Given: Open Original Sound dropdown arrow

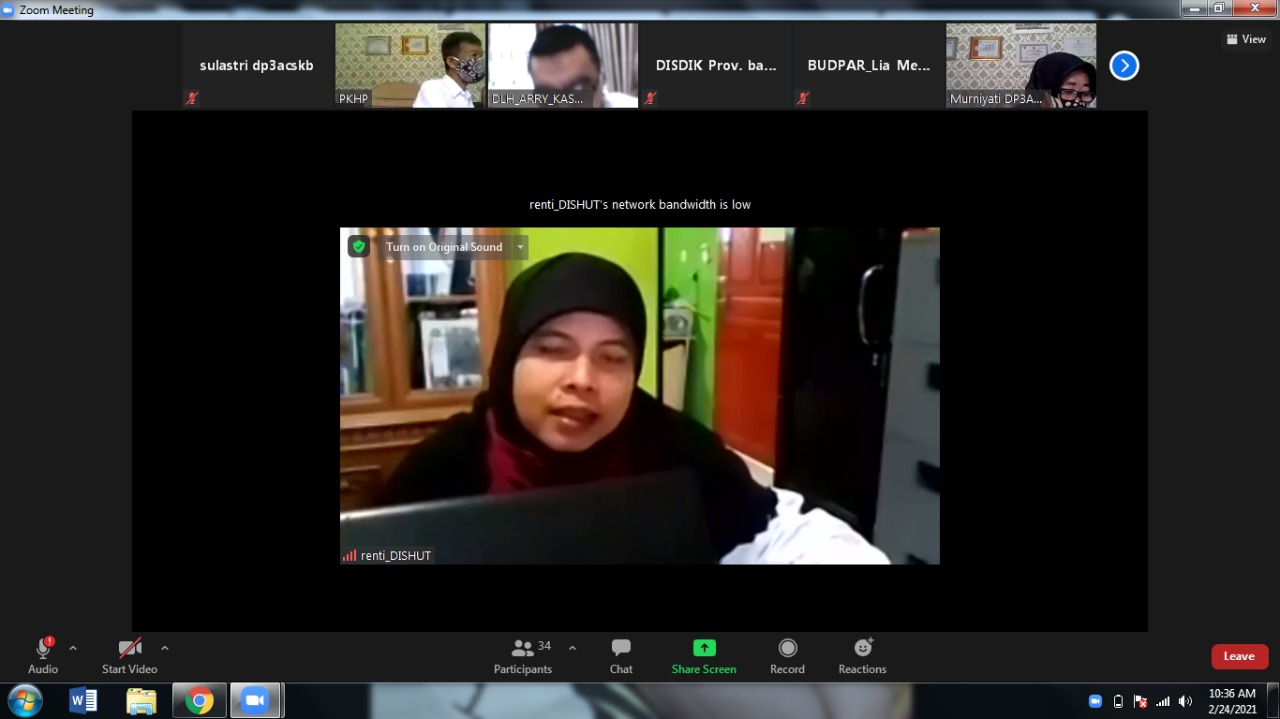Looking at the screenshot, I should coord(520,247).
